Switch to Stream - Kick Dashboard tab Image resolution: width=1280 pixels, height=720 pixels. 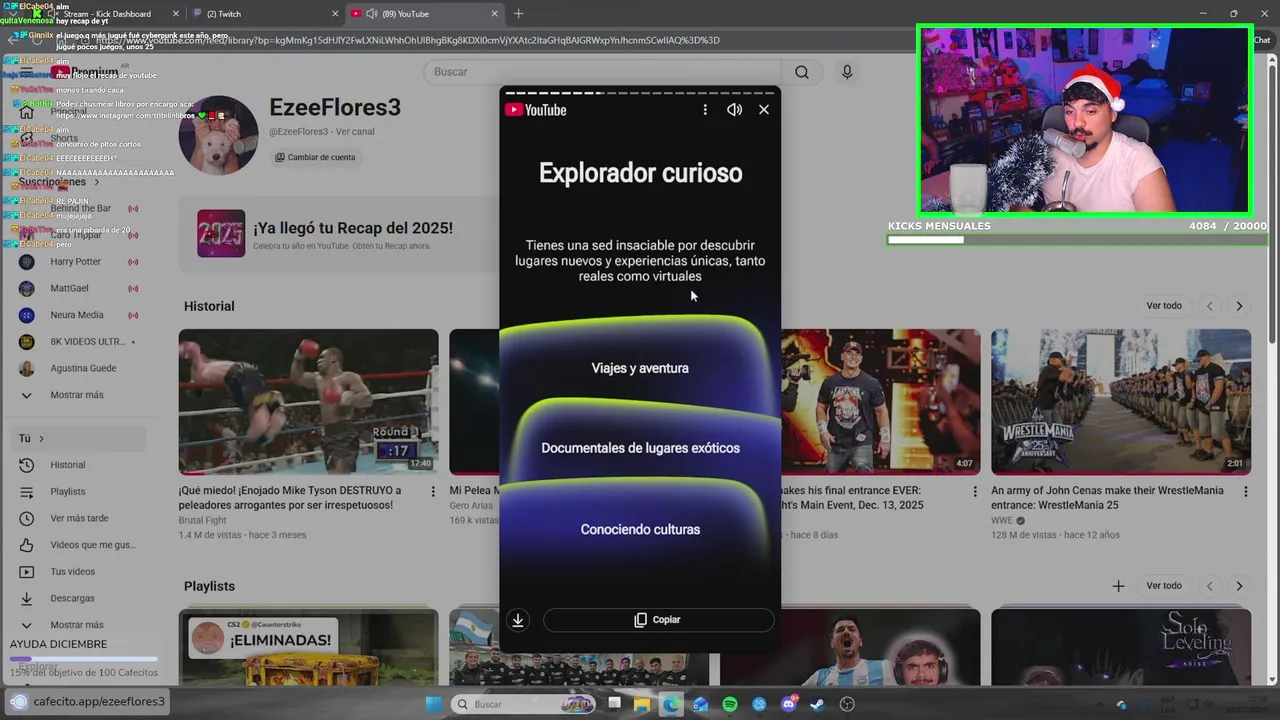(x=105, y=14)
